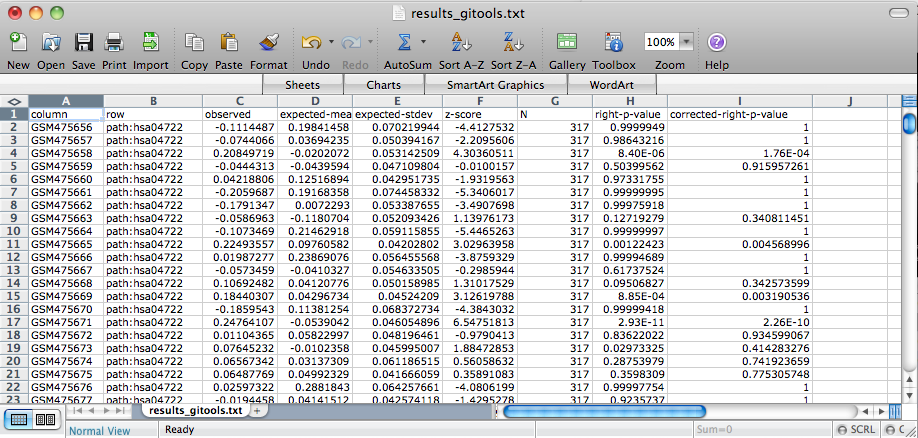Open Help with the question mark icon
918x438 pixels.
pos(717,42)
